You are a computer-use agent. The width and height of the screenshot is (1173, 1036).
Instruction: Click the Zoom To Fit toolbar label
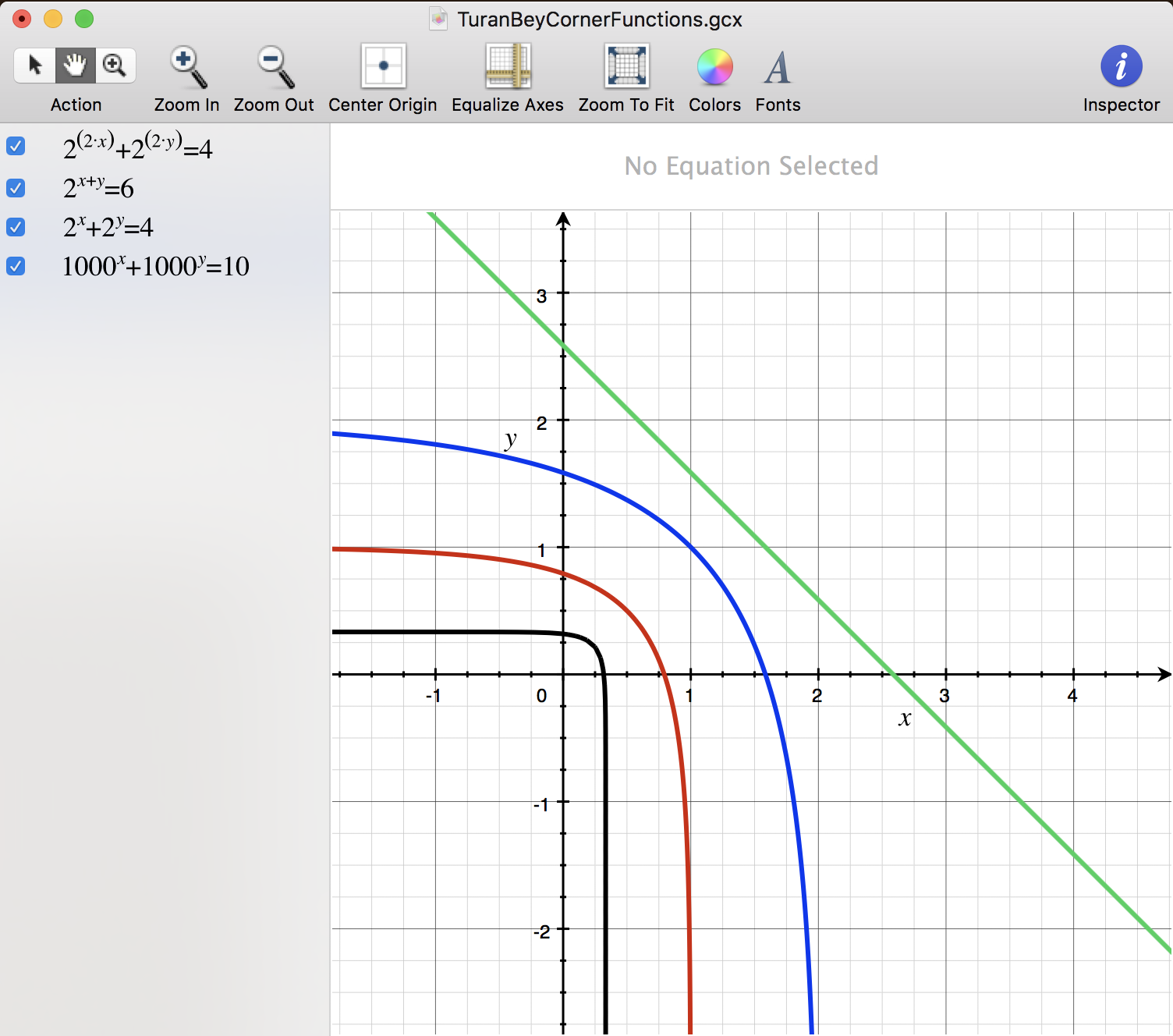(626, 105)
